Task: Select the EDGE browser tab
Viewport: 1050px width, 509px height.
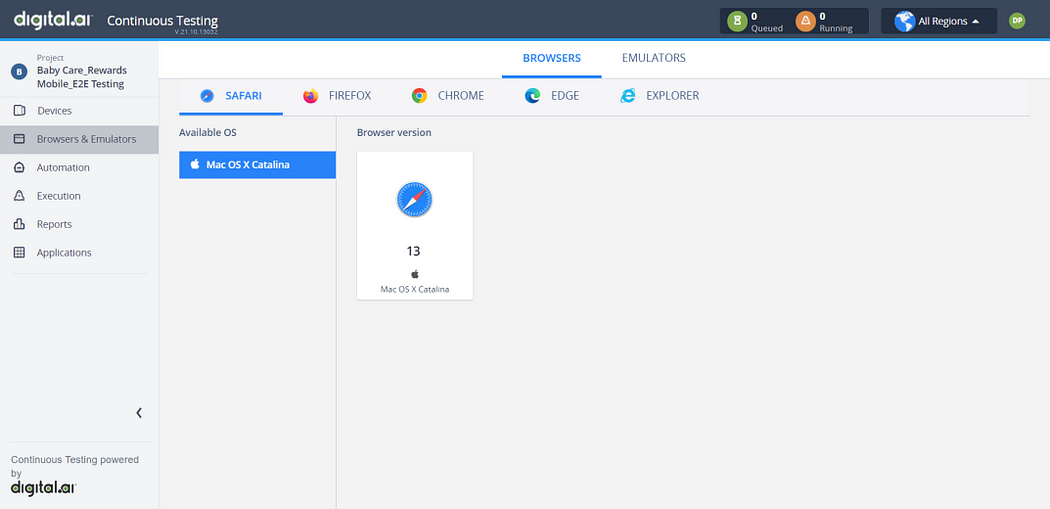Action: point(552,96)
